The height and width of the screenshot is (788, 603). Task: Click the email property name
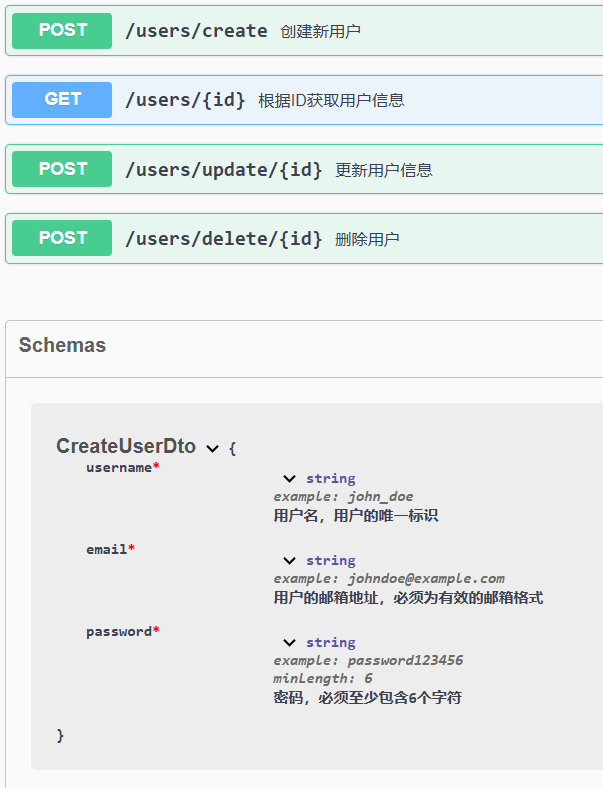click(106, 549)
